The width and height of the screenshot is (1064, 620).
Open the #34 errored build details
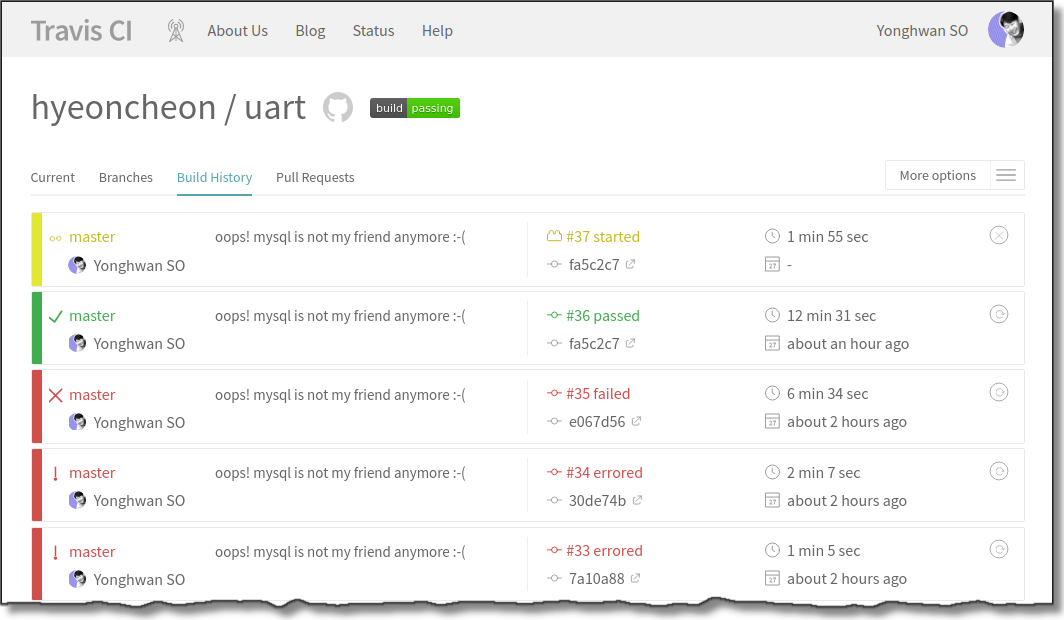click(604, 473)
